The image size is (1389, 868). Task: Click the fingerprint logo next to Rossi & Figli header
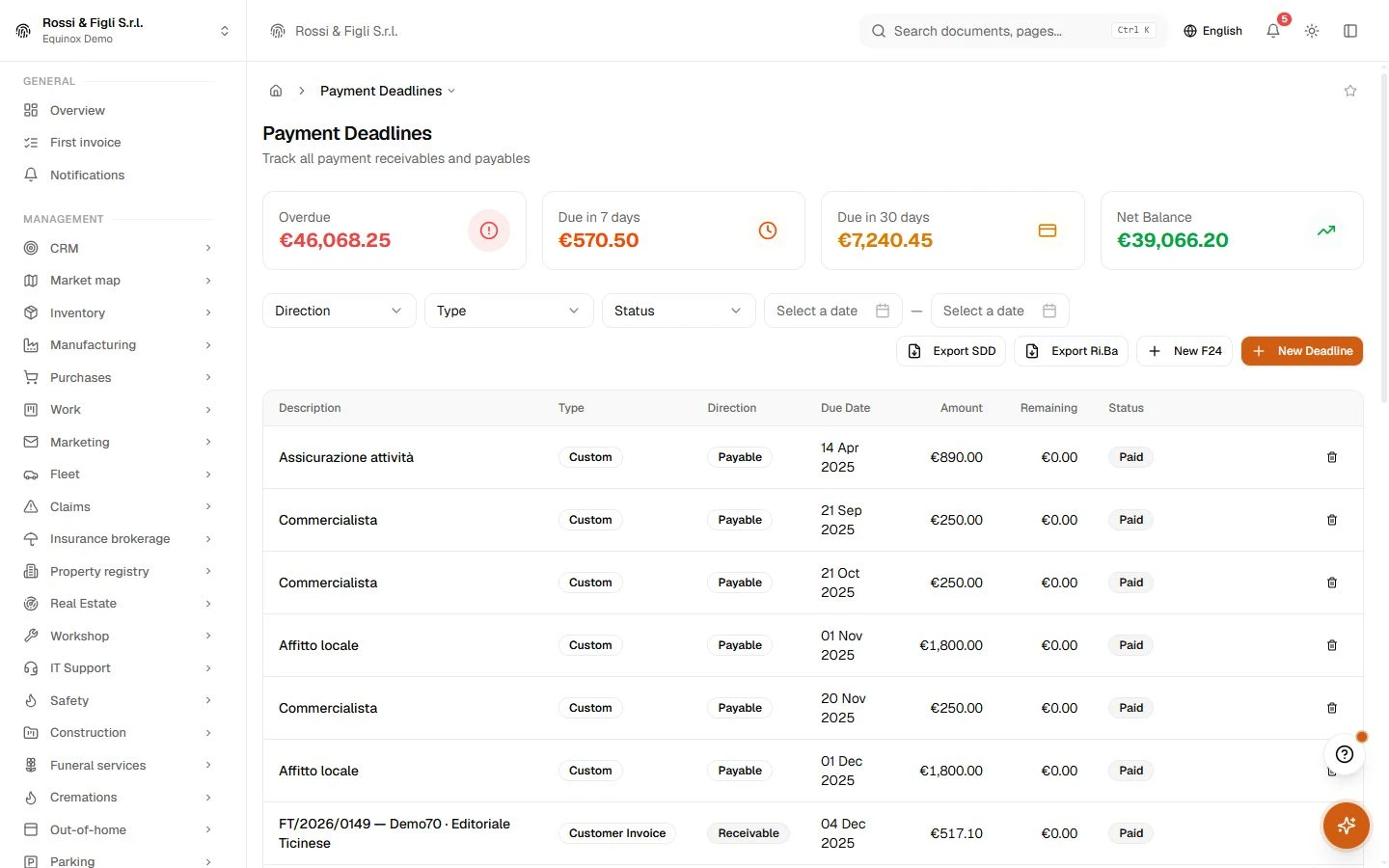click(278, 31)
